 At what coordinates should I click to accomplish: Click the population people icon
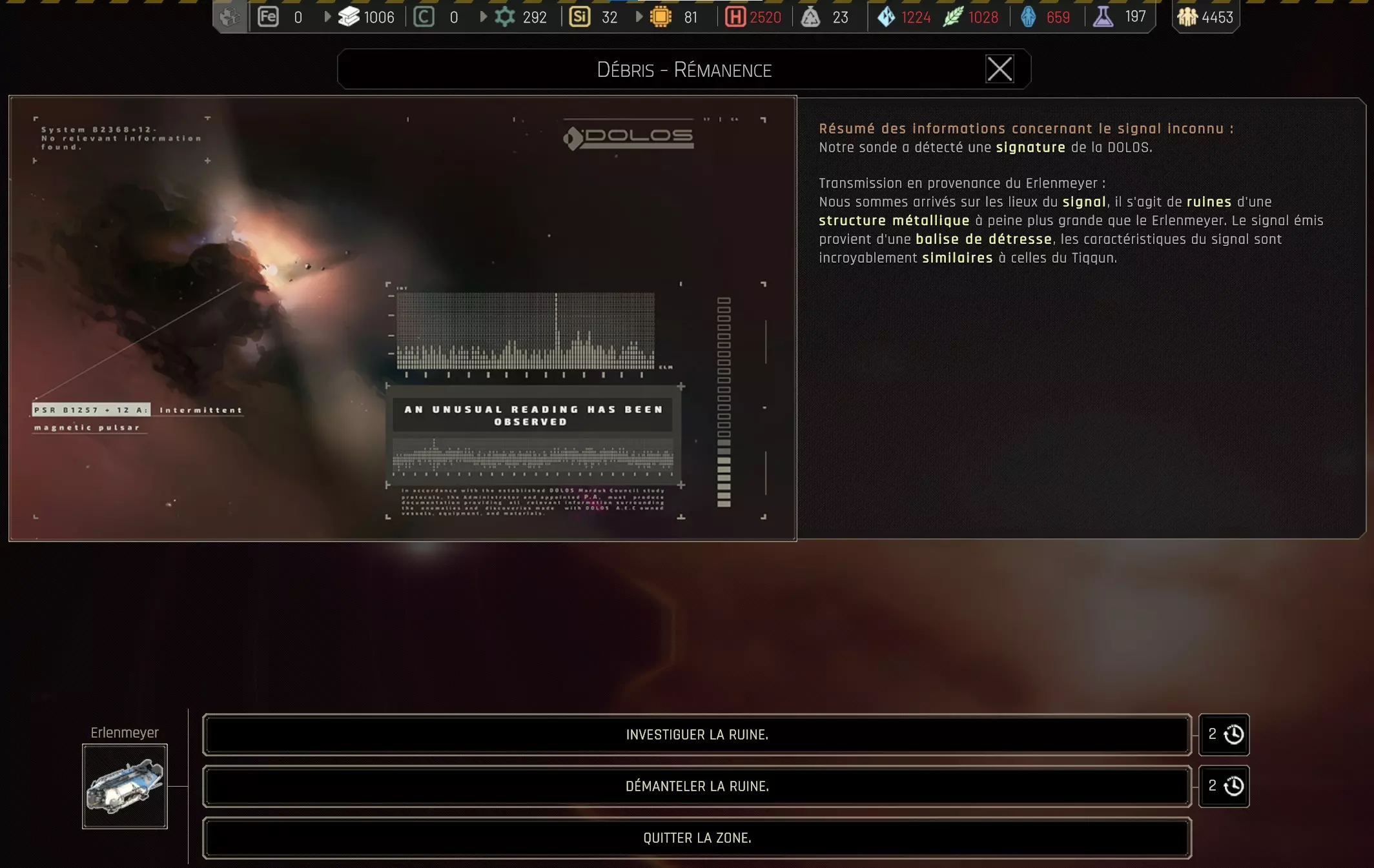(1187, 17)
